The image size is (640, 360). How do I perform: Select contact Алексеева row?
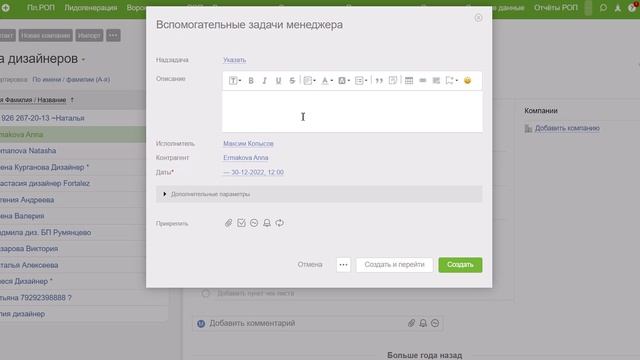(x=73, y=265)
